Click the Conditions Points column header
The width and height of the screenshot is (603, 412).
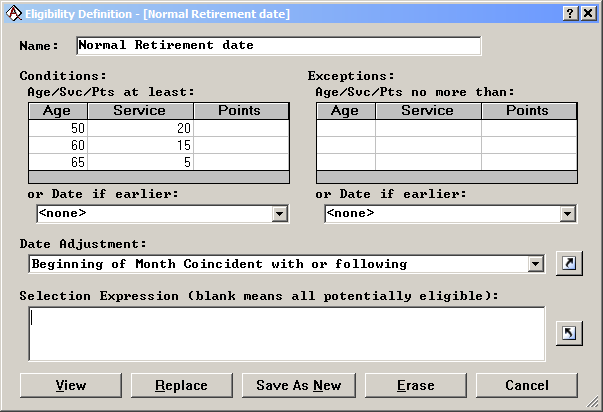coord(240,111)
